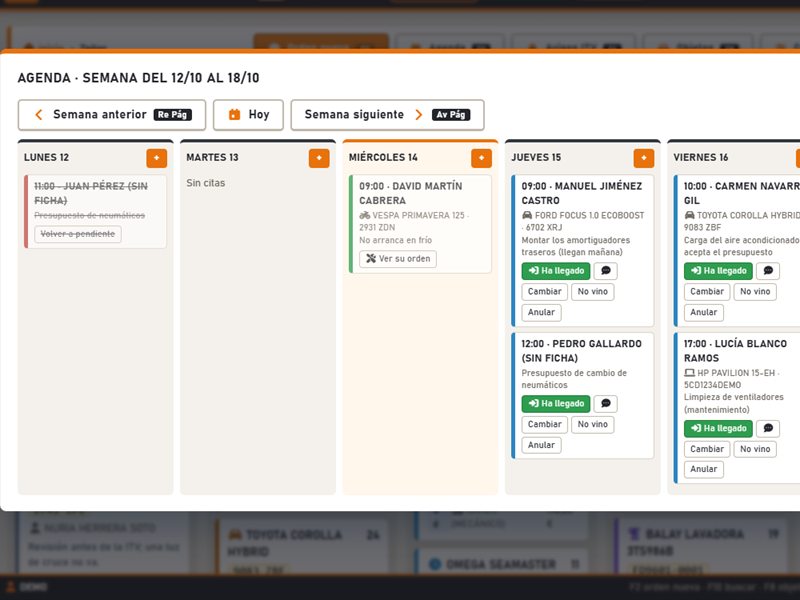Mark Carmen Navarro as No vino

click(755, 292)
